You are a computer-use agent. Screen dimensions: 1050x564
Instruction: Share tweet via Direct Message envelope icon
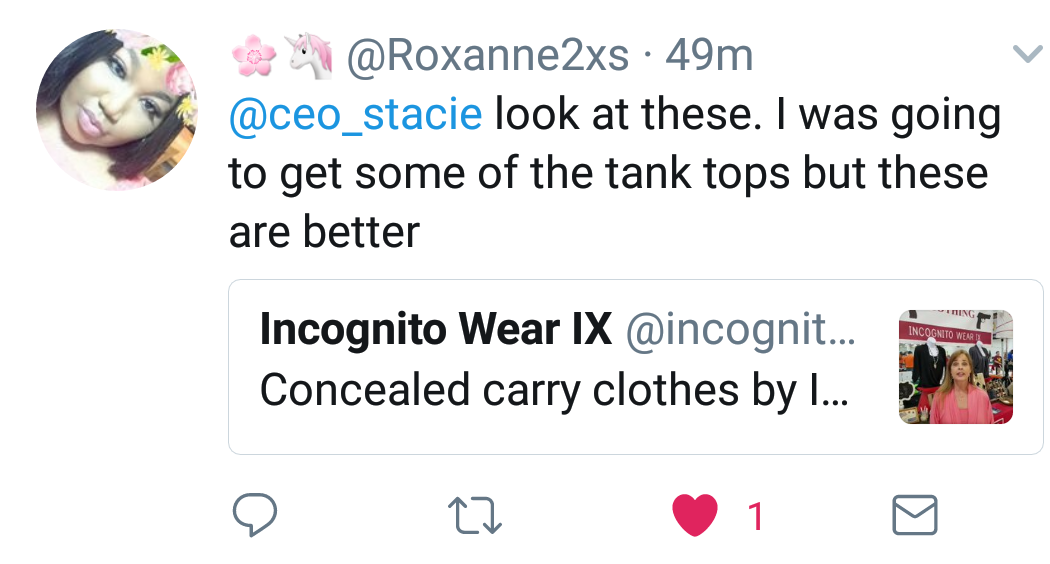click(x=914, y=515)
